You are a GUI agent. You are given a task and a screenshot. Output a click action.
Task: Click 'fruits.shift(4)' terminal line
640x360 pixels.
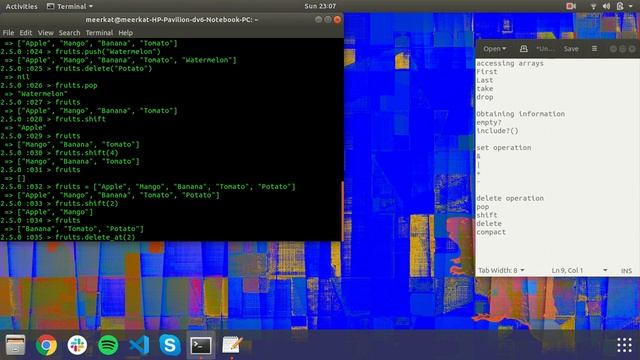coord(59,153)
